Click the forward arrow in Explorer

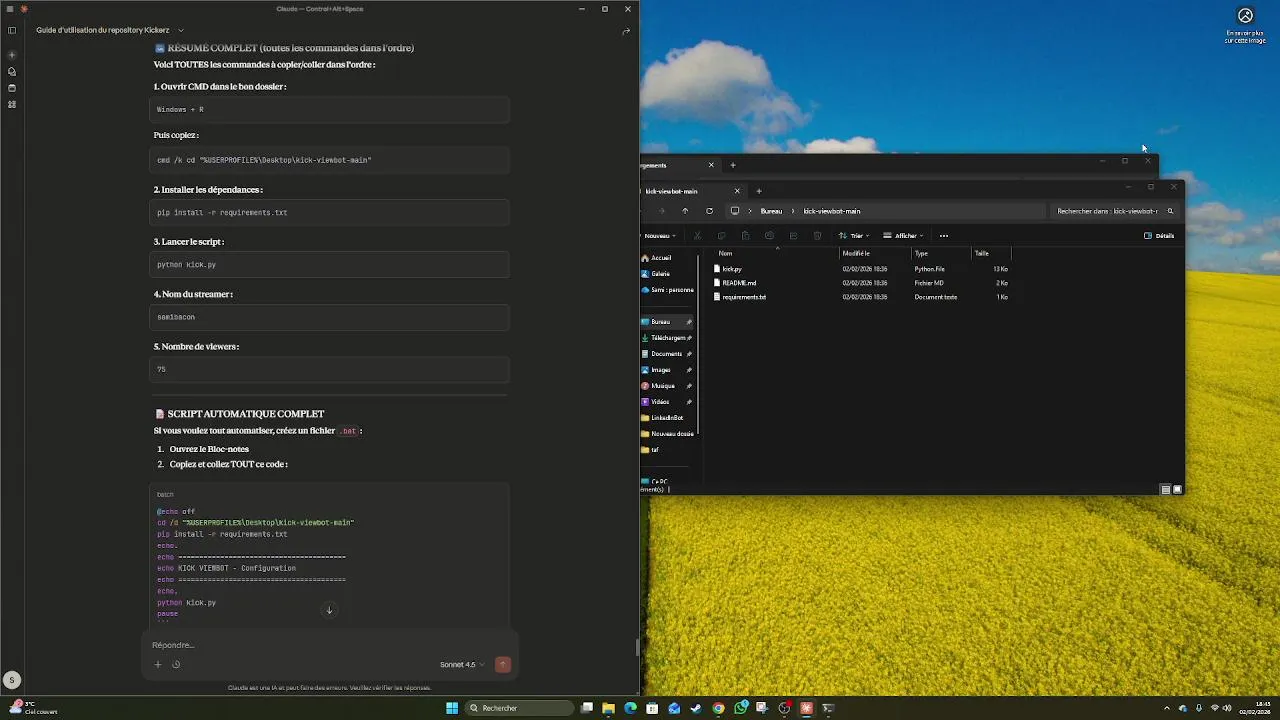(x=661, y=211)
